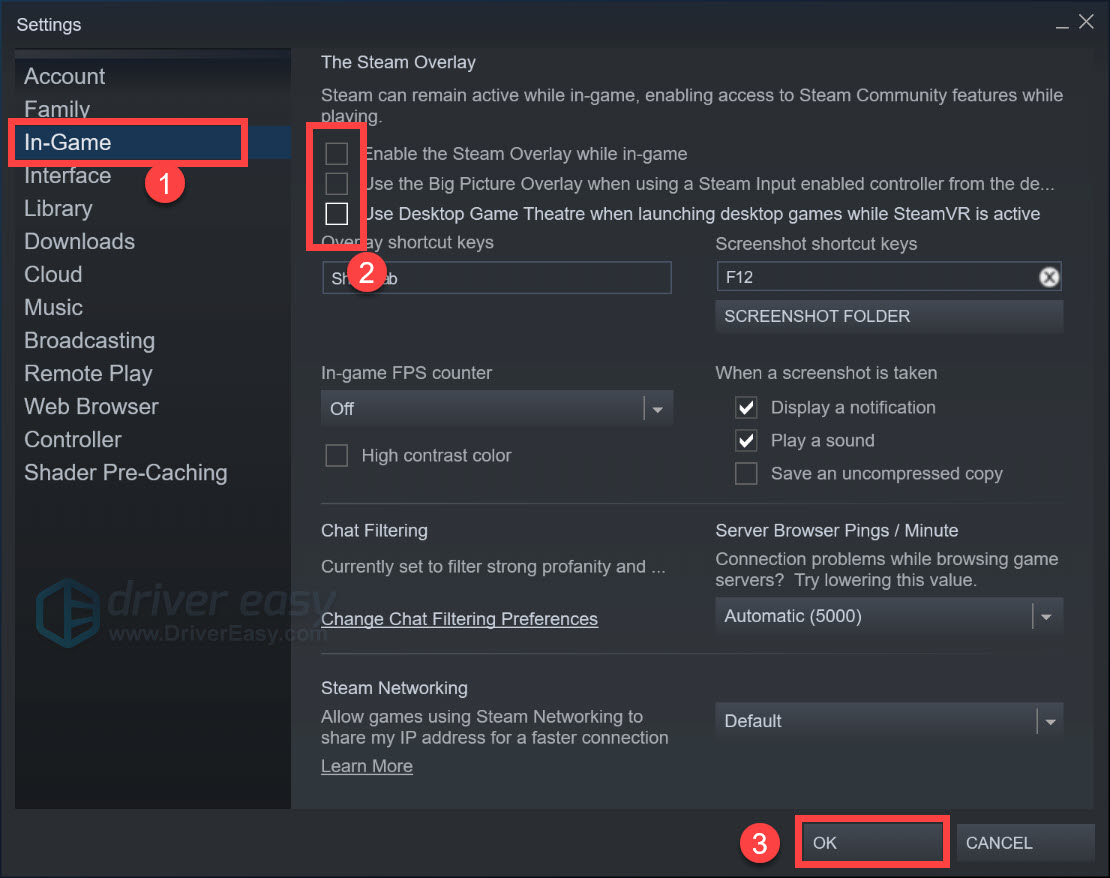Toggle Use Desktop Game Theatre checkbox
The image size is (1110, 878).
pyautogui.click(x=336, y=213)
